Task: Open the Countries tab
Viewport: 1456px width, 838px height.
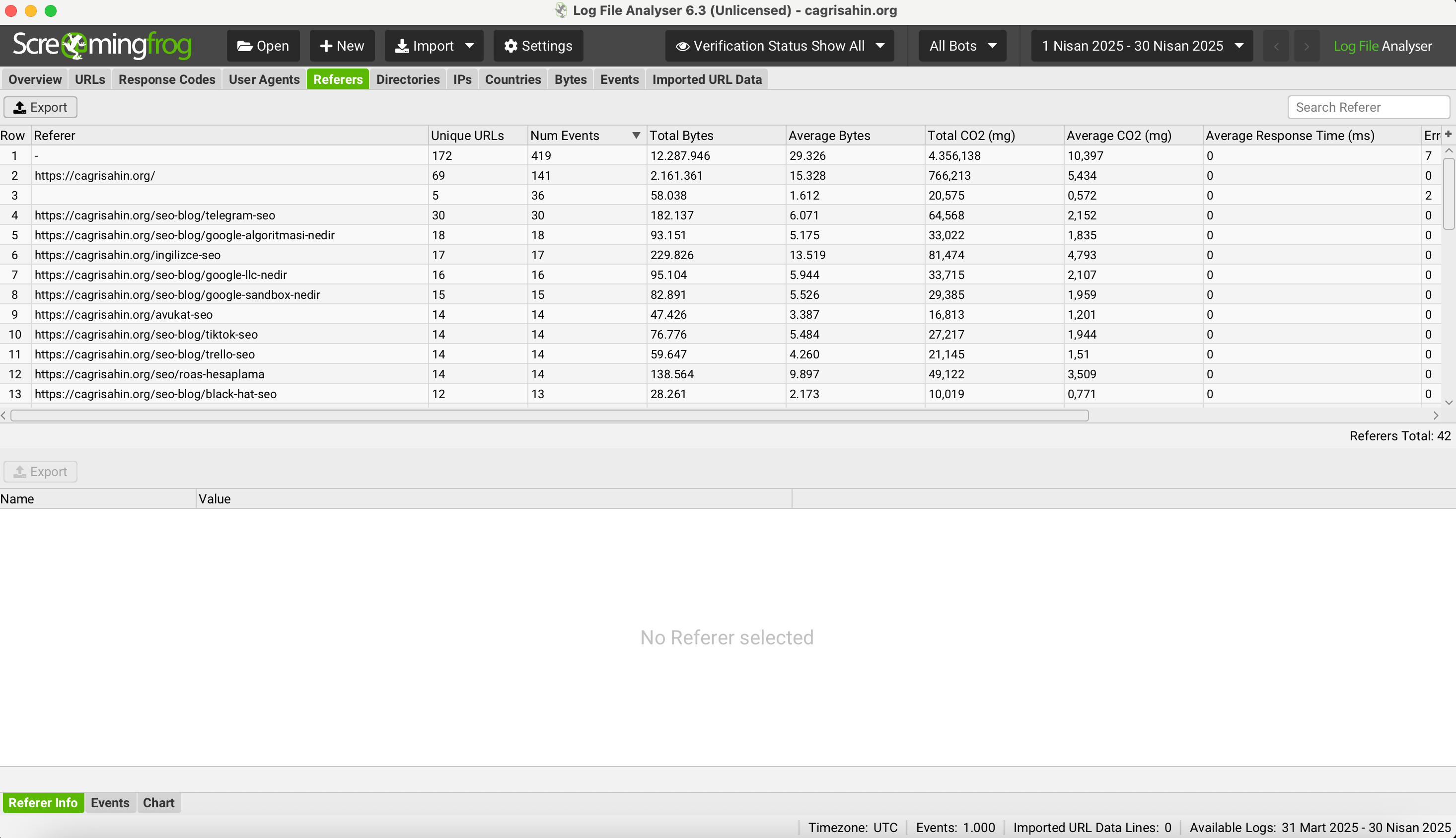Action: (513, 79)
